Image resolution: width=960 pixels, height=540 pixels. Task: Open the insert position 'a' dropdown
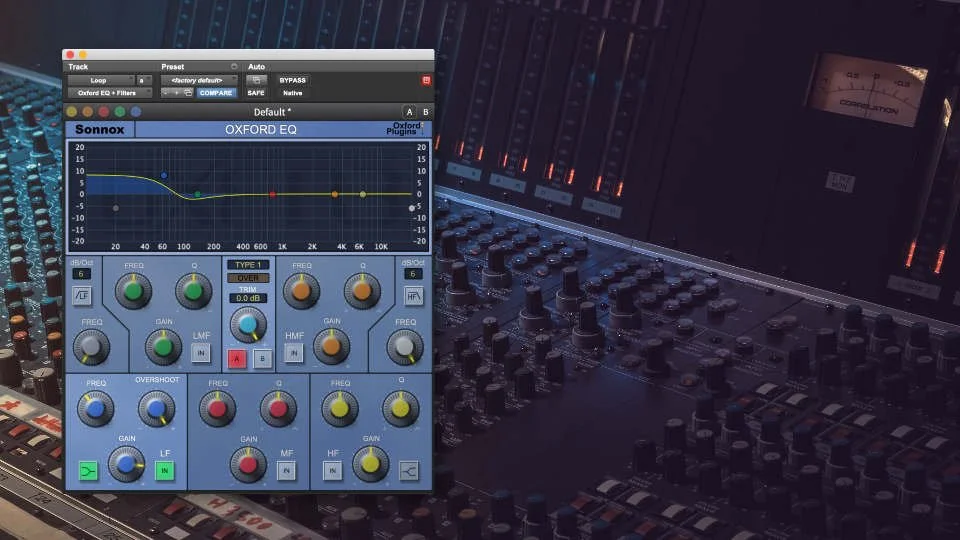tap(144, 80)
